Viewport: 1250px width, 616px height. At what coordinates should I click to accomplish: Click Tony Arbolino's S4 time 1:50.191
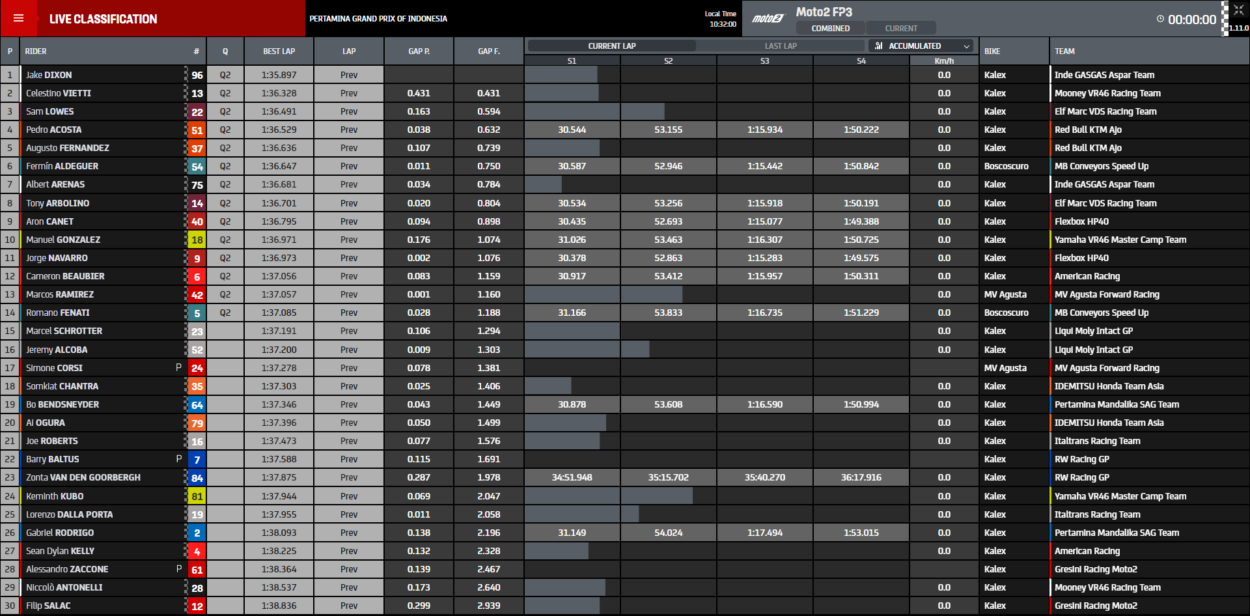861,203
